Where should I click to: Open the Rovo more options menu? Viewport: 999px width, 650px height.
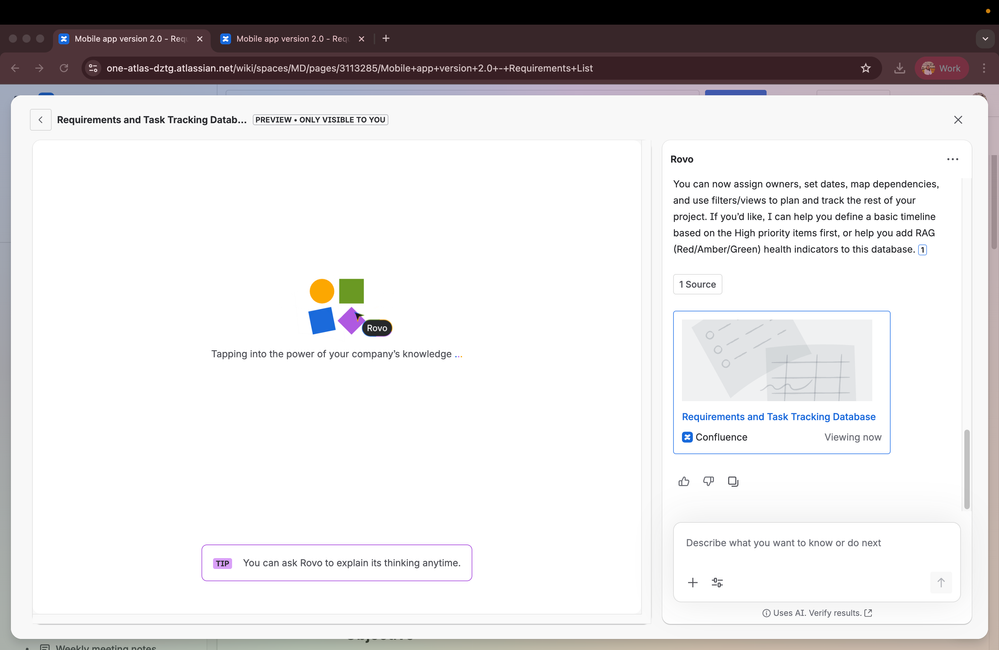952,159
